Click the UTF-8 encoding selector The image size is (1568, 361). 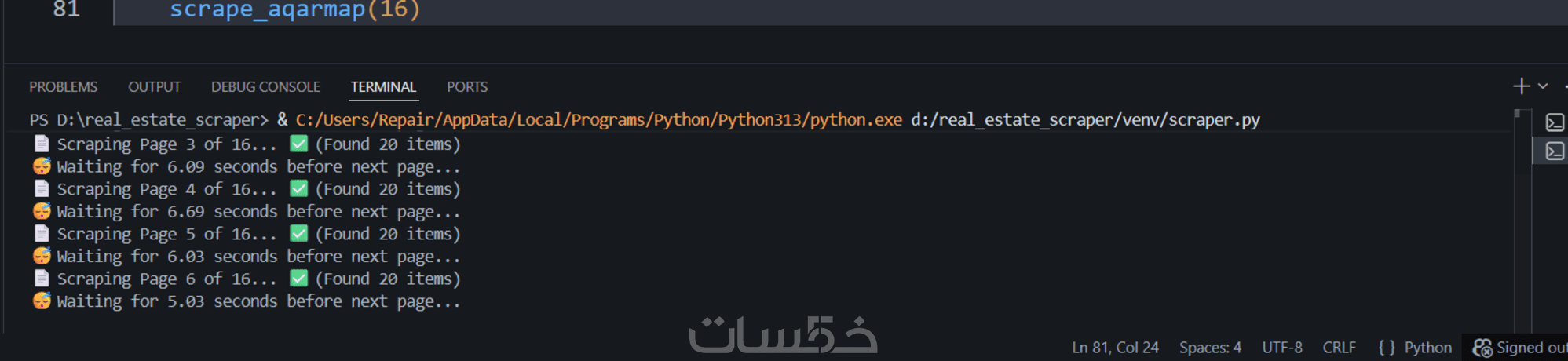tap(1281, 348)
